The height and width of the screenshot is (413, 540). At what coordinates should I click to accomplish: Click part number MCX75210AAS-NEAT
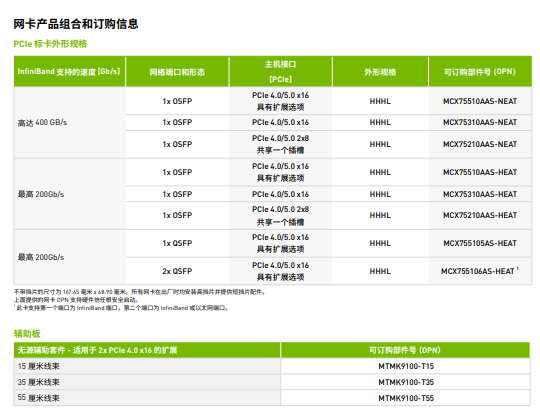click(480, 144)
